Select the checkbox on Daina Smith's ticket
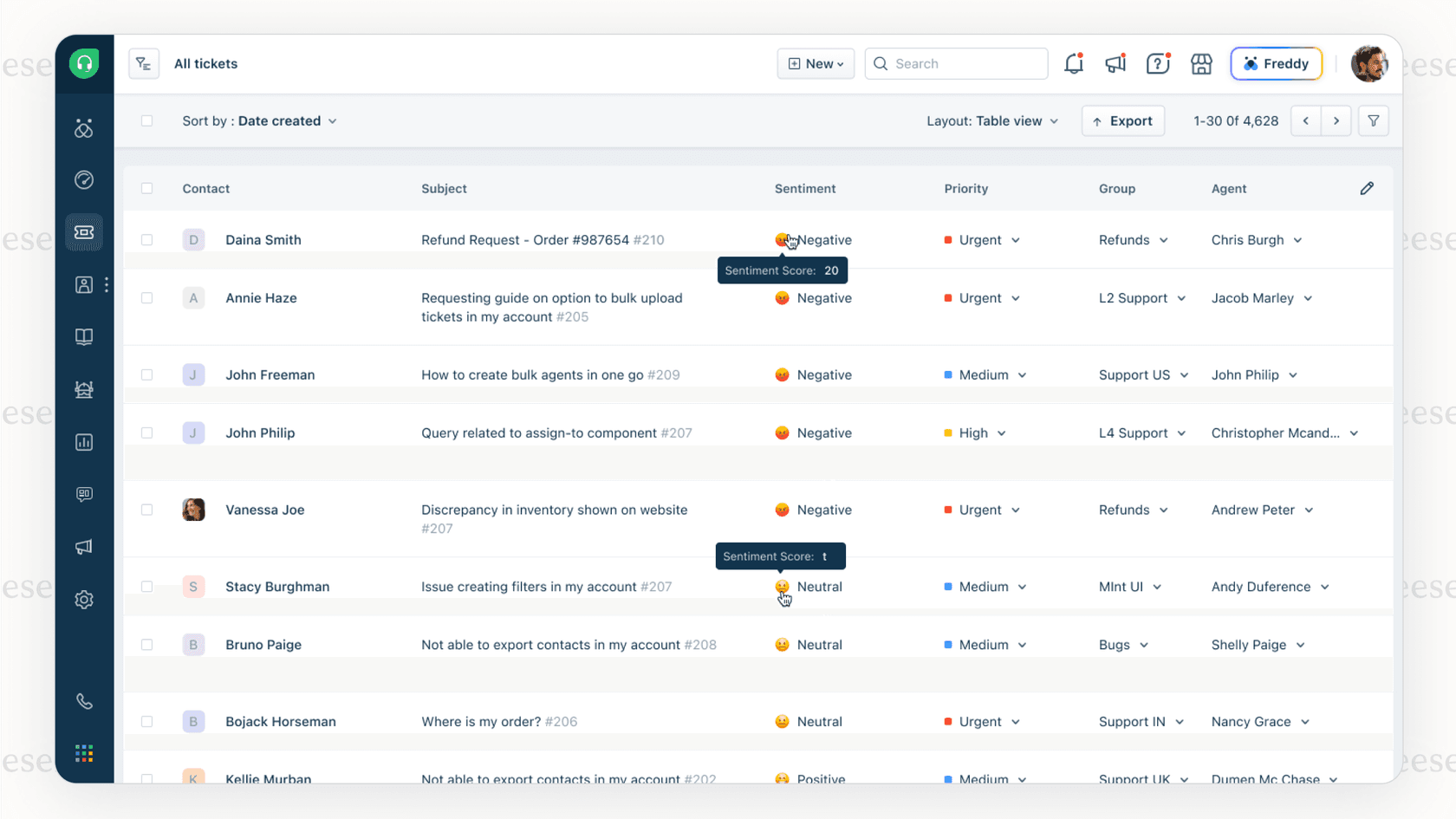This screenshot has width=1456, height=819. tap(147, 240)
